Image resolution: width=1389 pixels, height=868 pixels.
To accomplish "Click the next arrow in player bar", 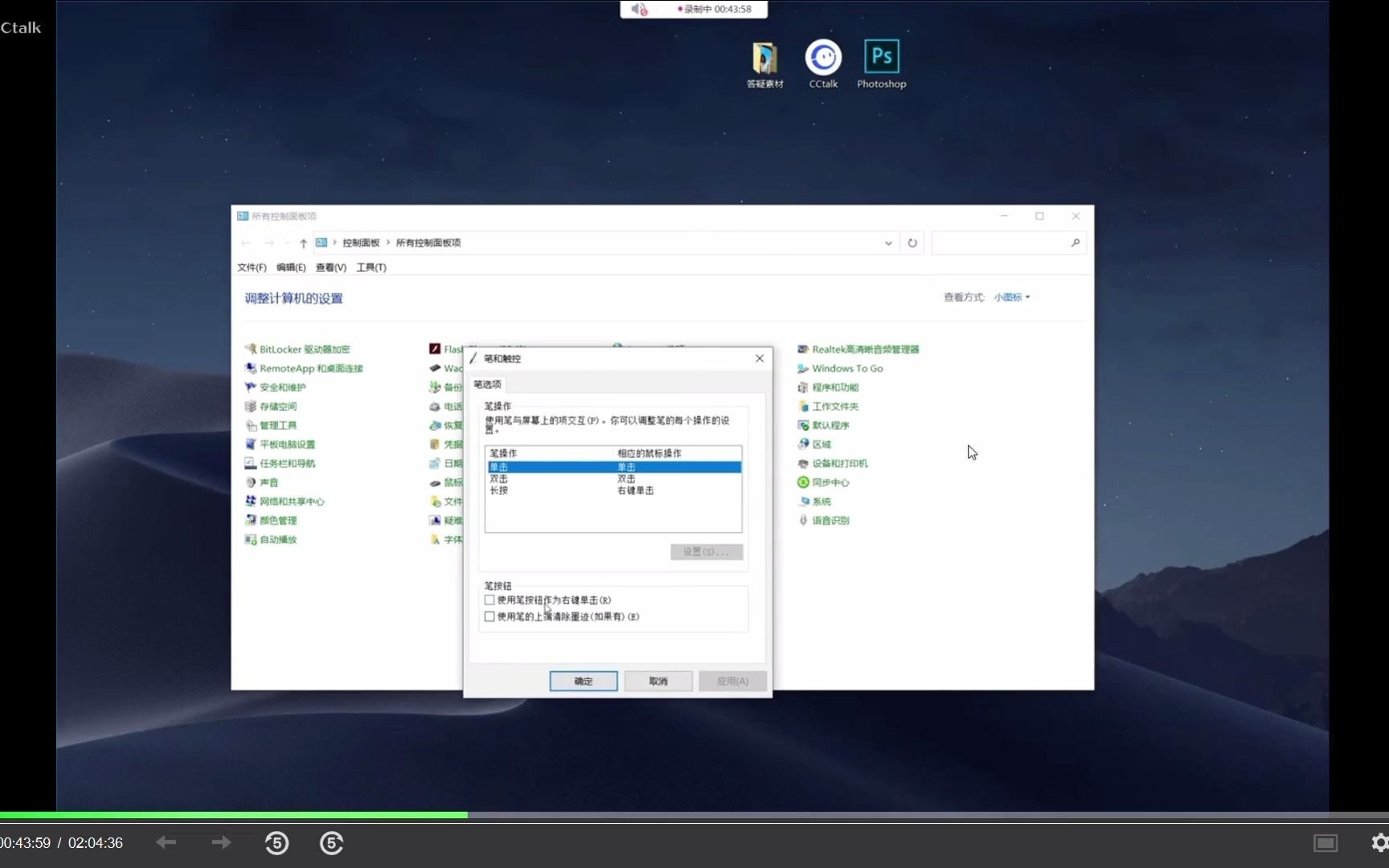I will [x=221, y=842].
